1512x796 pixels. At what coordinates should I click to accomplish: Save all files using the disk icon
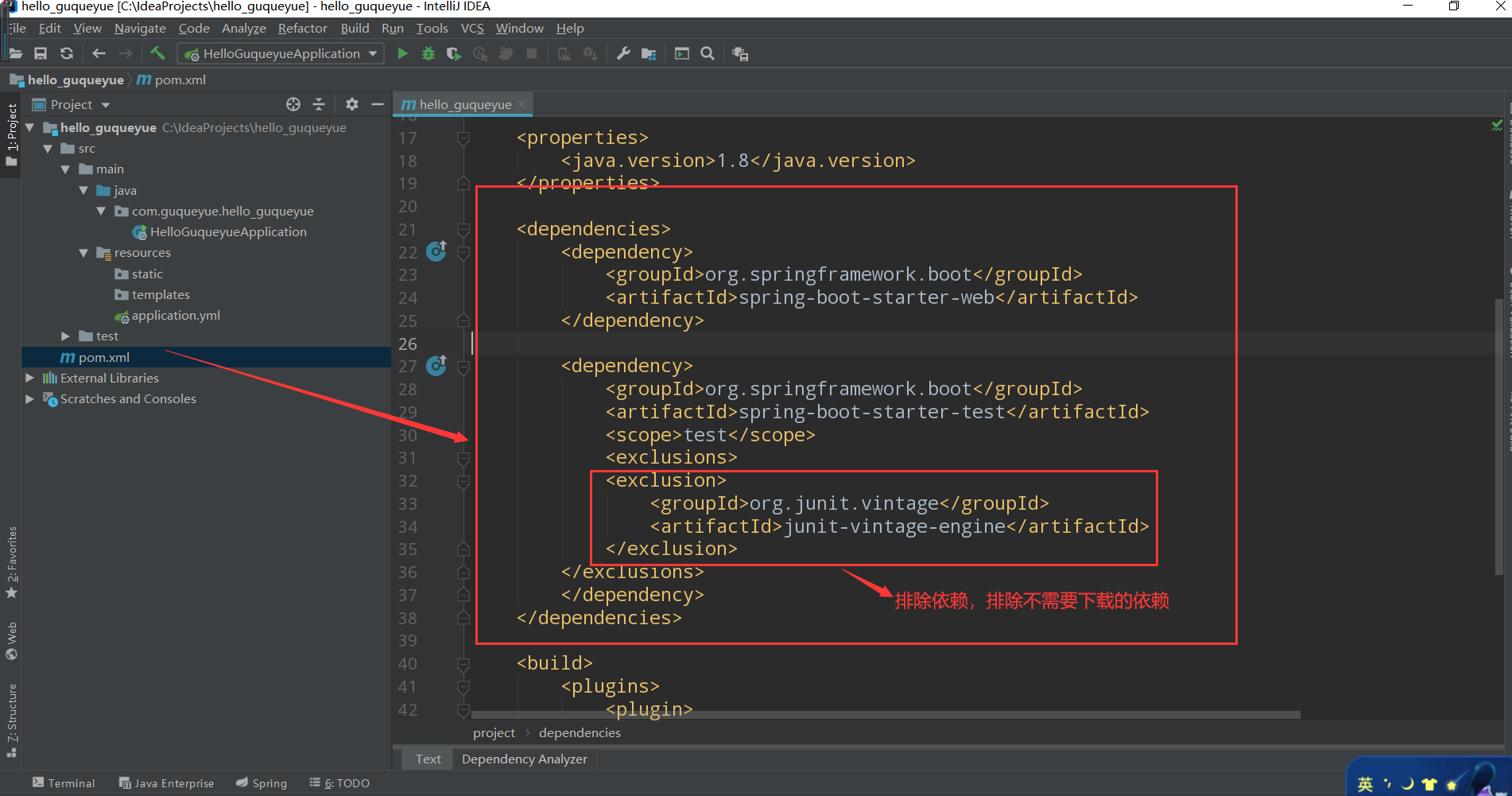pyautogui.click(x=41, y=53)
